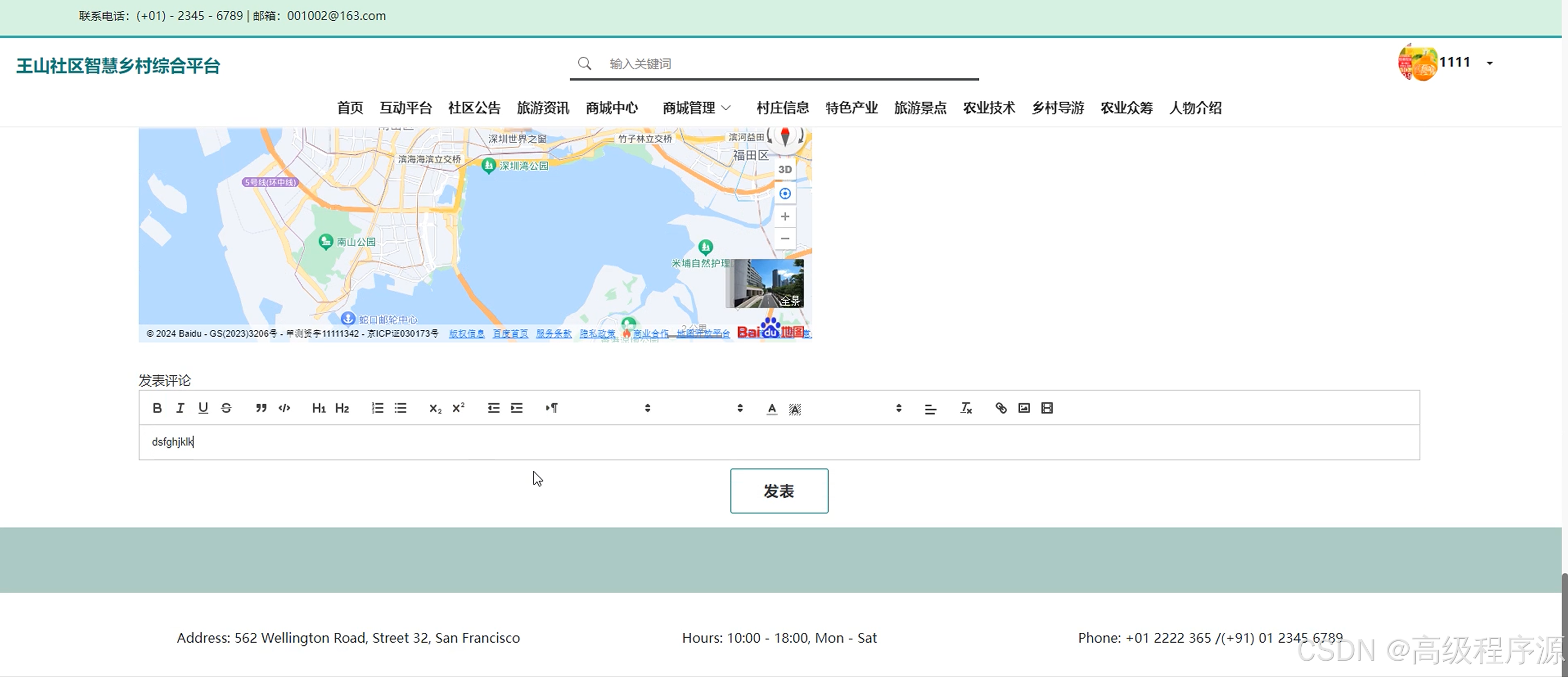The image size is (1568, 677).
Task: Apply strikethrough formatting
Action: 226,408
